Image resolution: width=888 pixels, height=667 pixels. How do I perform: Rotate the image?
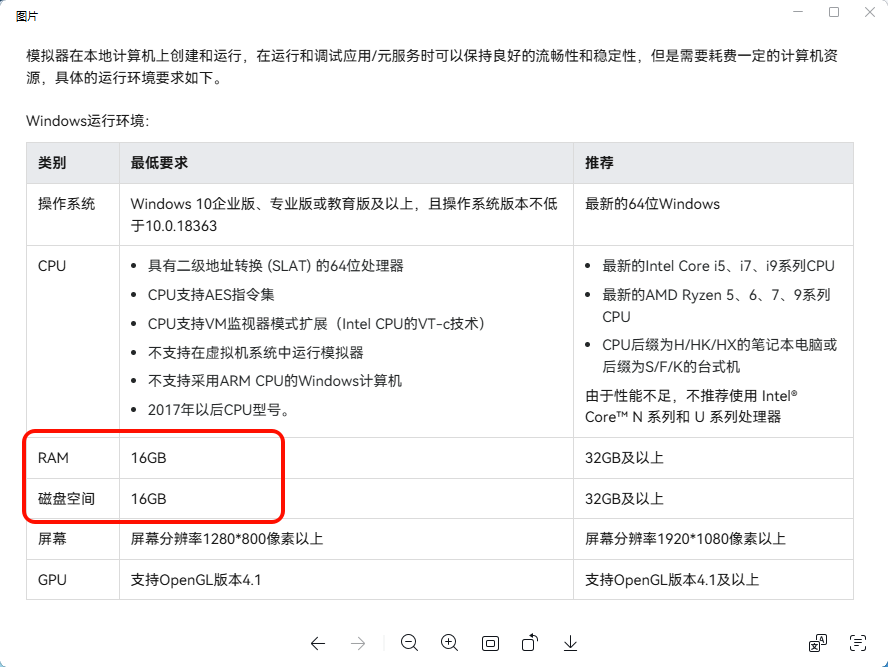pyautogui.click(x=530, y=643)
